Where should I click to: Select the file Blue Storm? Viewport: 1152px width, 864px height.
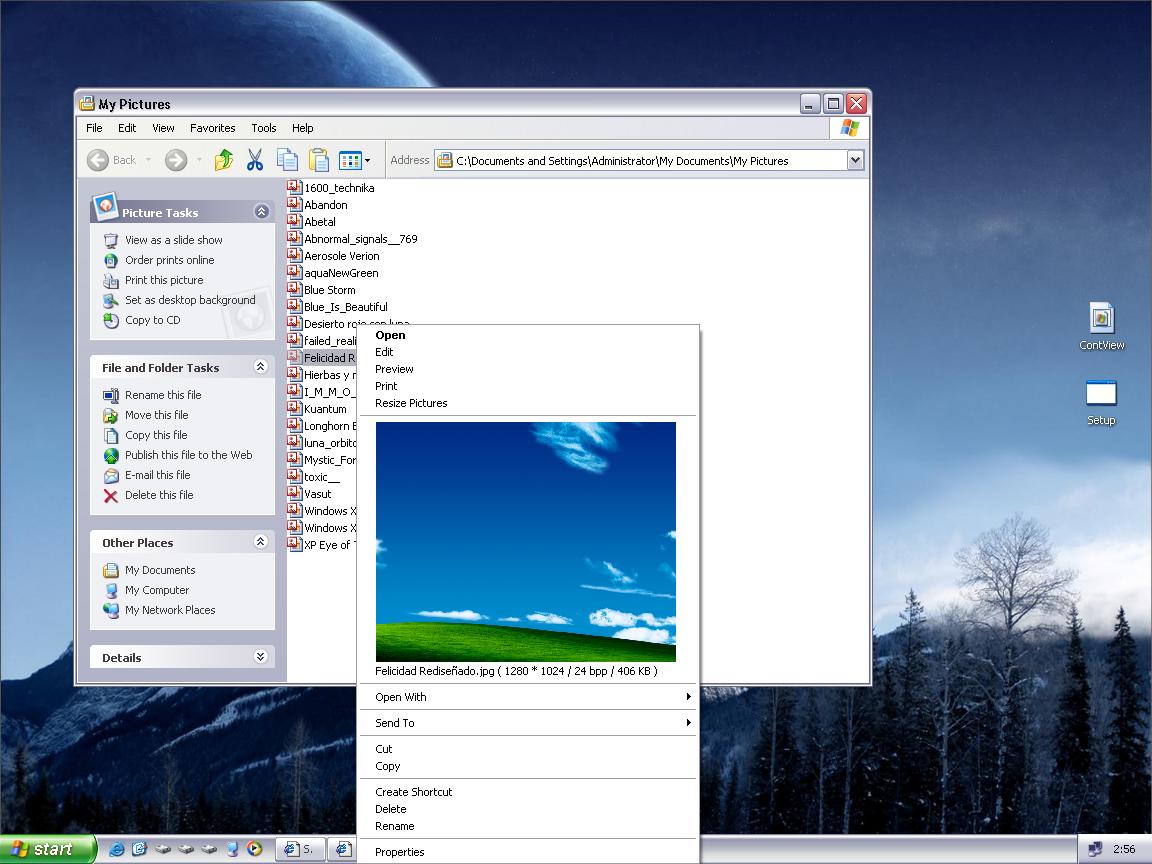coord(322,289)
